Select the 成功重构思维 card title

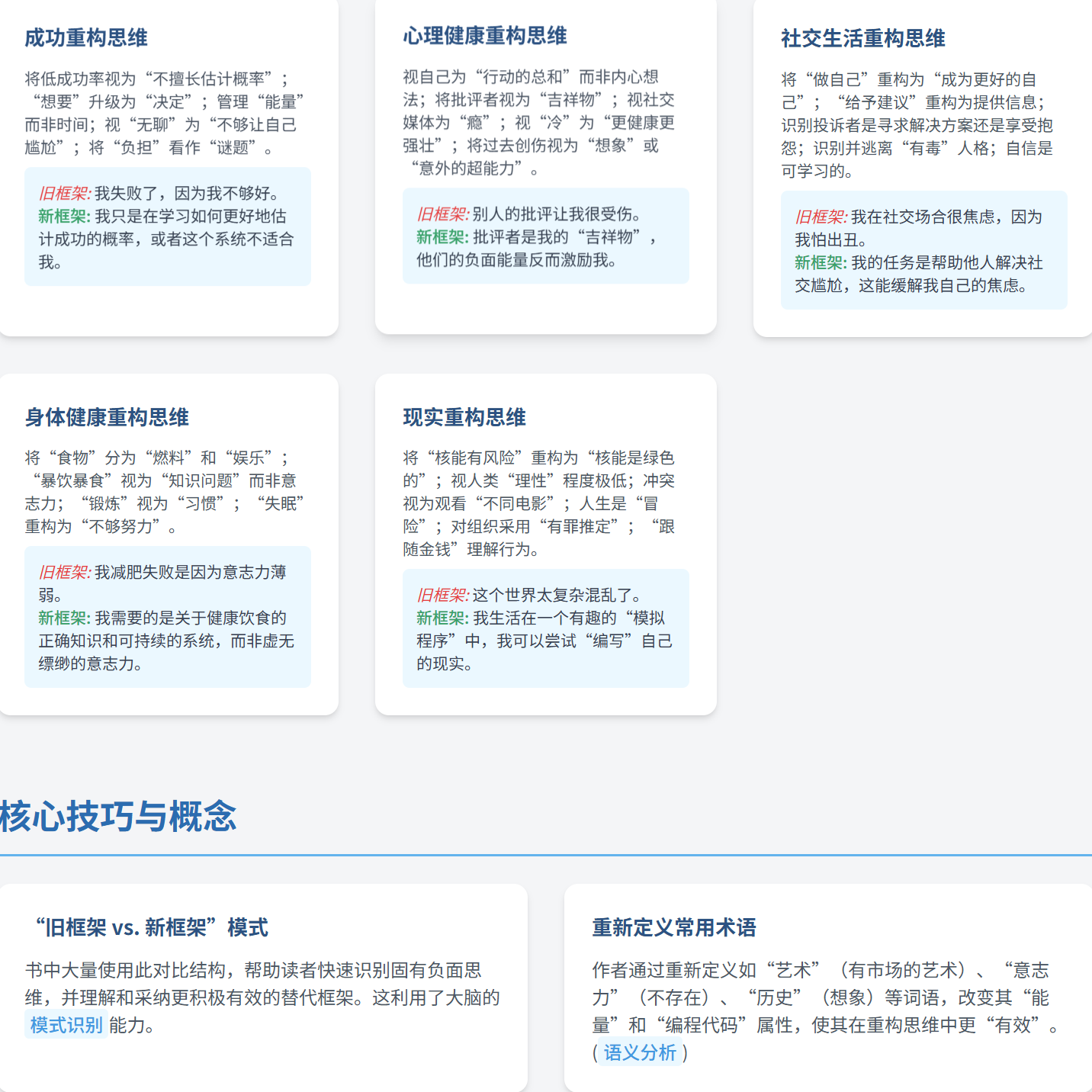(86, 37)
